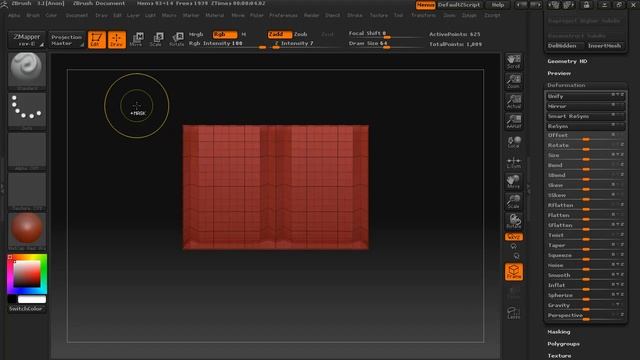The image size is (640, 360).
Task: Click the AAHalf antialiased half-size icon
Action: coord(513,121)
